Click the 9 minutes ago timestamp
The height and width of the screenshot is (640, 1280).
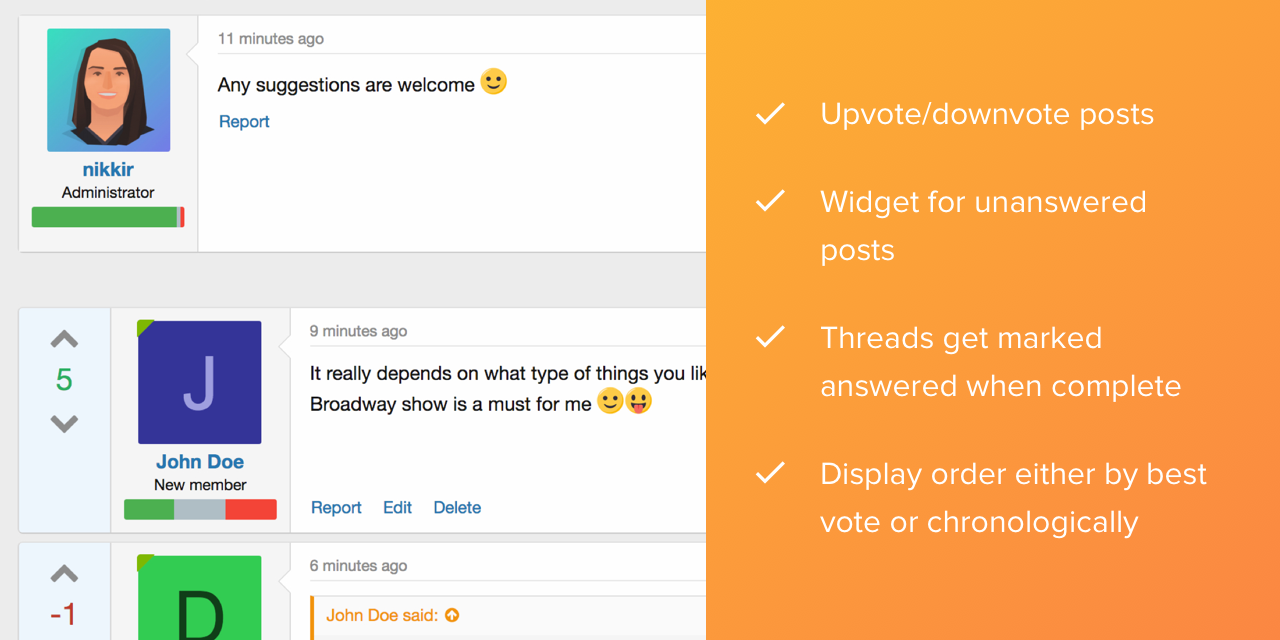[x=358, y=331]
